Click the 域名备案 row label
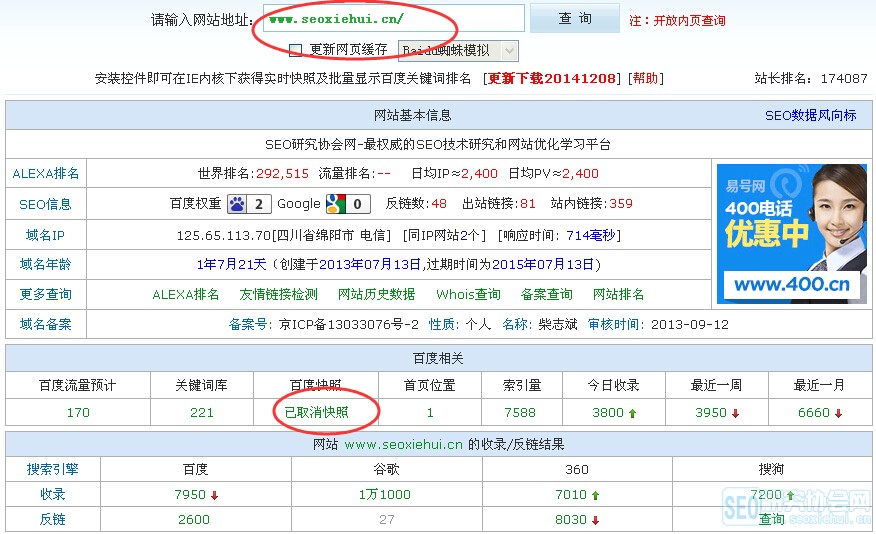The image size is (876, 534). tap(46, 324)
